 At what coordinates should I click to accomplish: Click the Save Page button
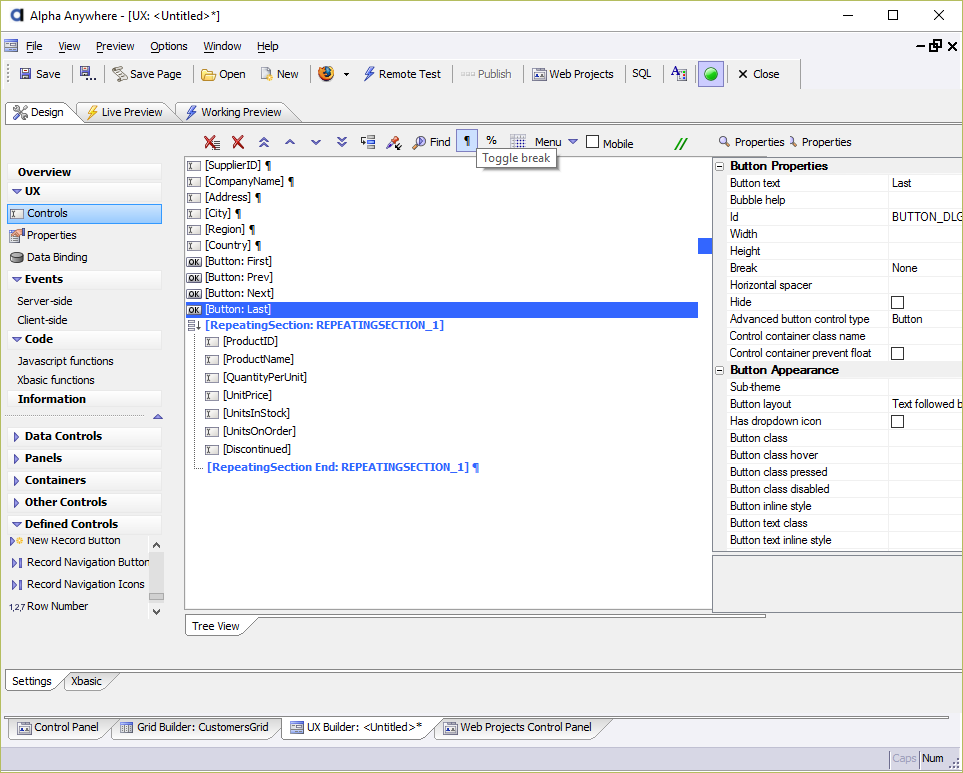tap(147, 74)
